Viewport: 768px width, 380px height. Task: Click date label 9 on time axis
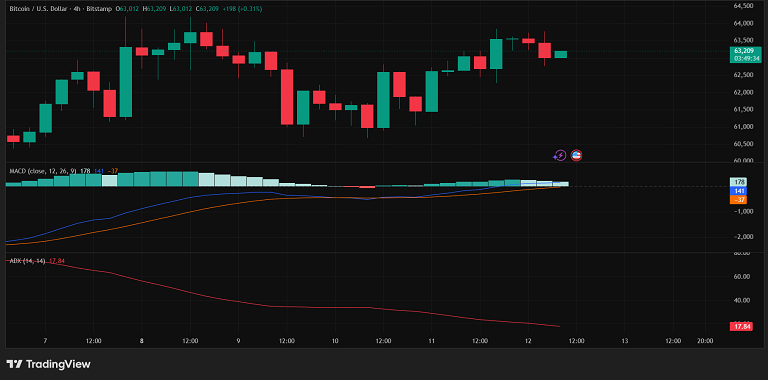pyautogui.click(x=238, y=341)
